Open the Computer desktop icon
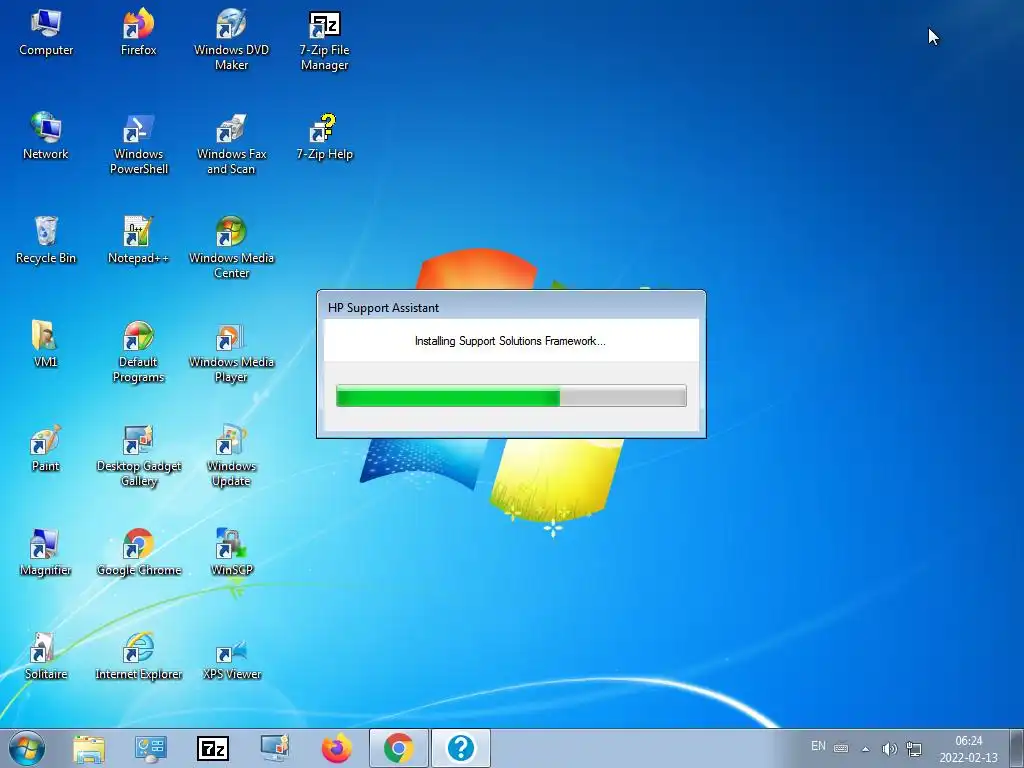This screenshot has height=768, width=1024. click(46, 33)
